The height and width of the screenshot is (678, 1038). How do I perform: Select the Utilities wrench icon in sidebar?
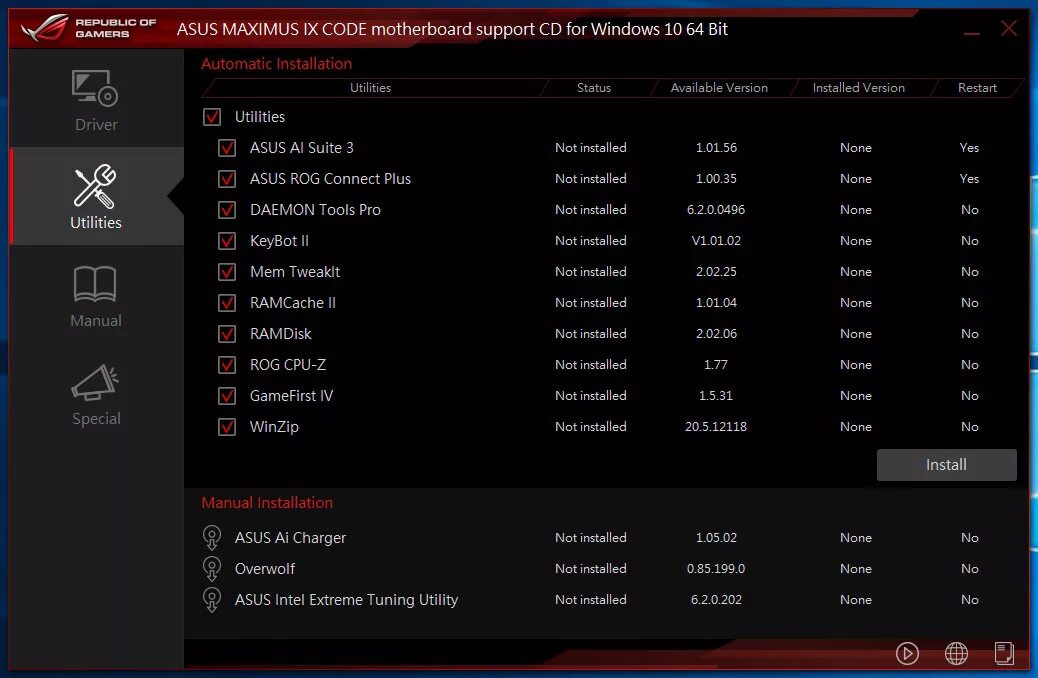coord(95,186)
